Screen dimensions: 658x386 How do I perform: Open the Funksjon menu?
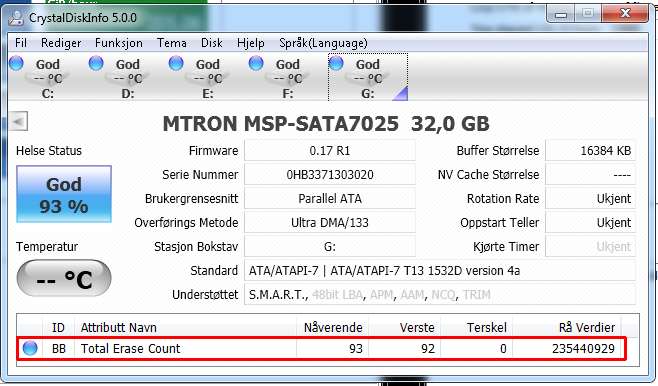click(119, 43)
